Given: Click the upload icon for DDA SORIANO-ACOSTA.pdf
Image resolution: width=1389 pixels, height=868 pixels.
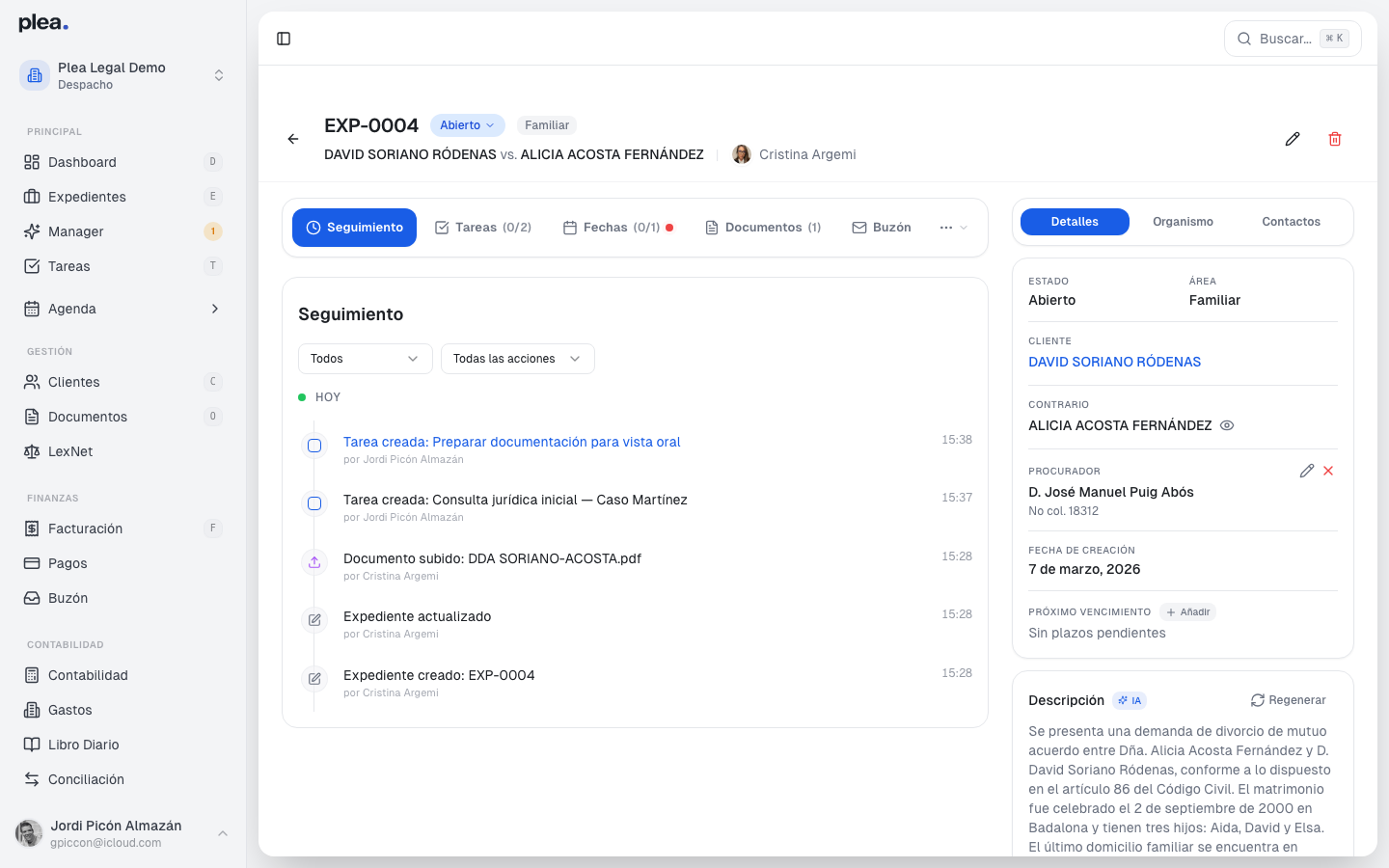Looking at the screenshot, I should pyautogui.click(x=314, y=561).
